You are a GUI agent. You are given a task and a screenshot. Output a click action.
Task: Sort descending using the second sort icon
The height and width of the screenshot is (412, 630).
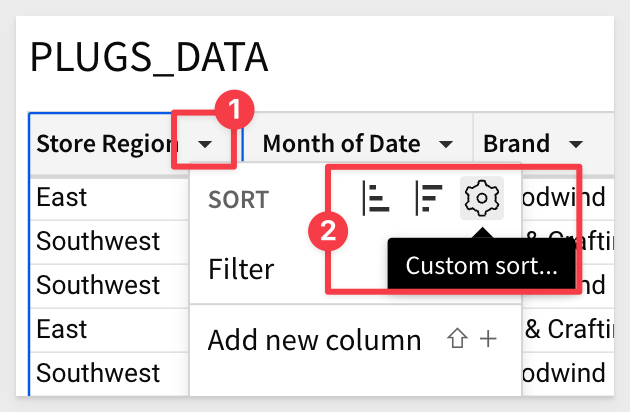click(x=429, y=198)
